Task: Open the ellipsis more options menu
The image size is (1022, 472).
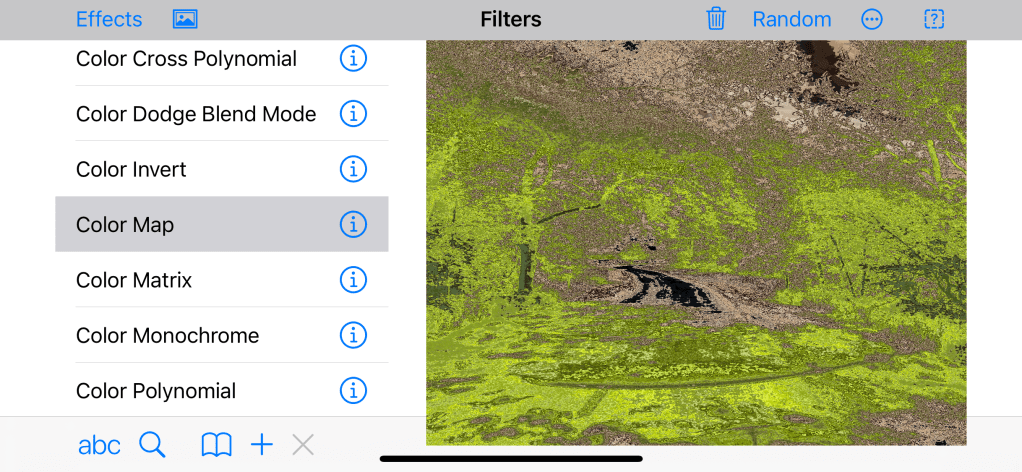Action: [x=871, y=20]
